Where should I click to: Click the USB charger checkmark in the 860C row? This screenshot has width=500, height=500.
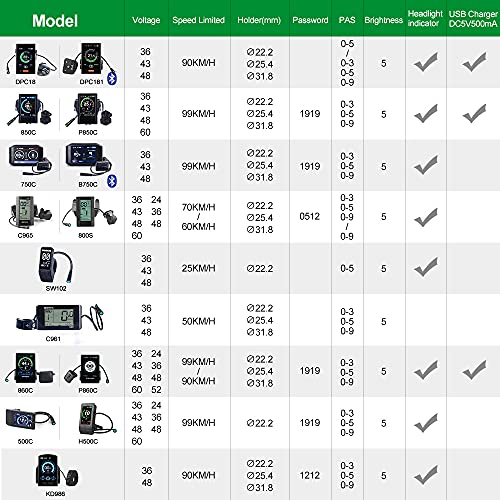point(474,370)
